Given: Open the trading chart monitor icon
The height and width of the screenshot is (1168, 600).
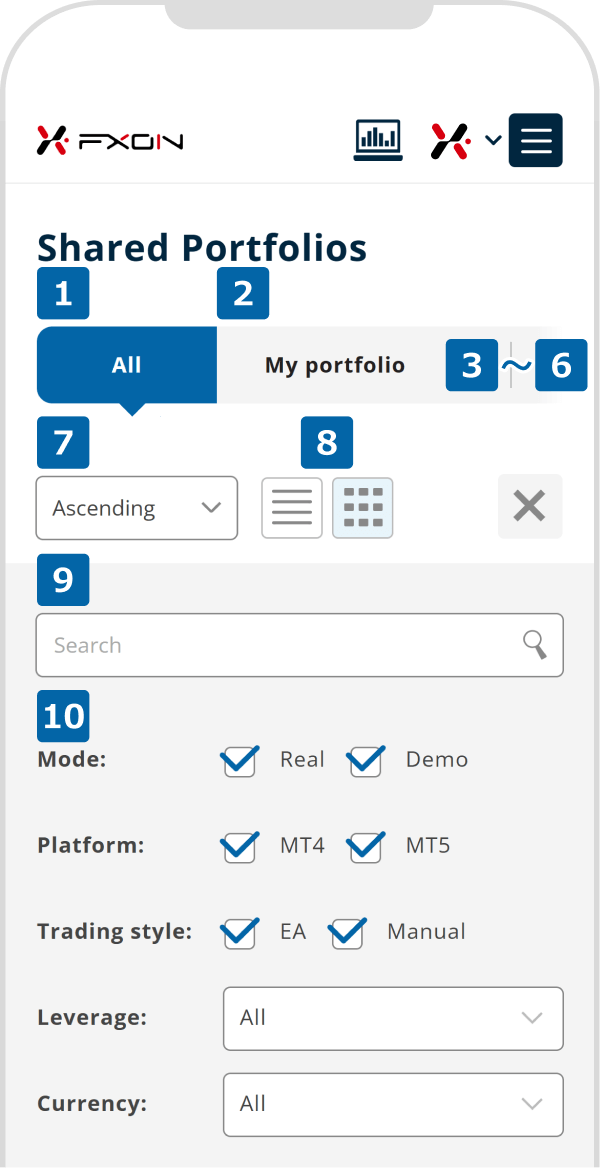Looking at the screenshot, I should coord(378,140).
